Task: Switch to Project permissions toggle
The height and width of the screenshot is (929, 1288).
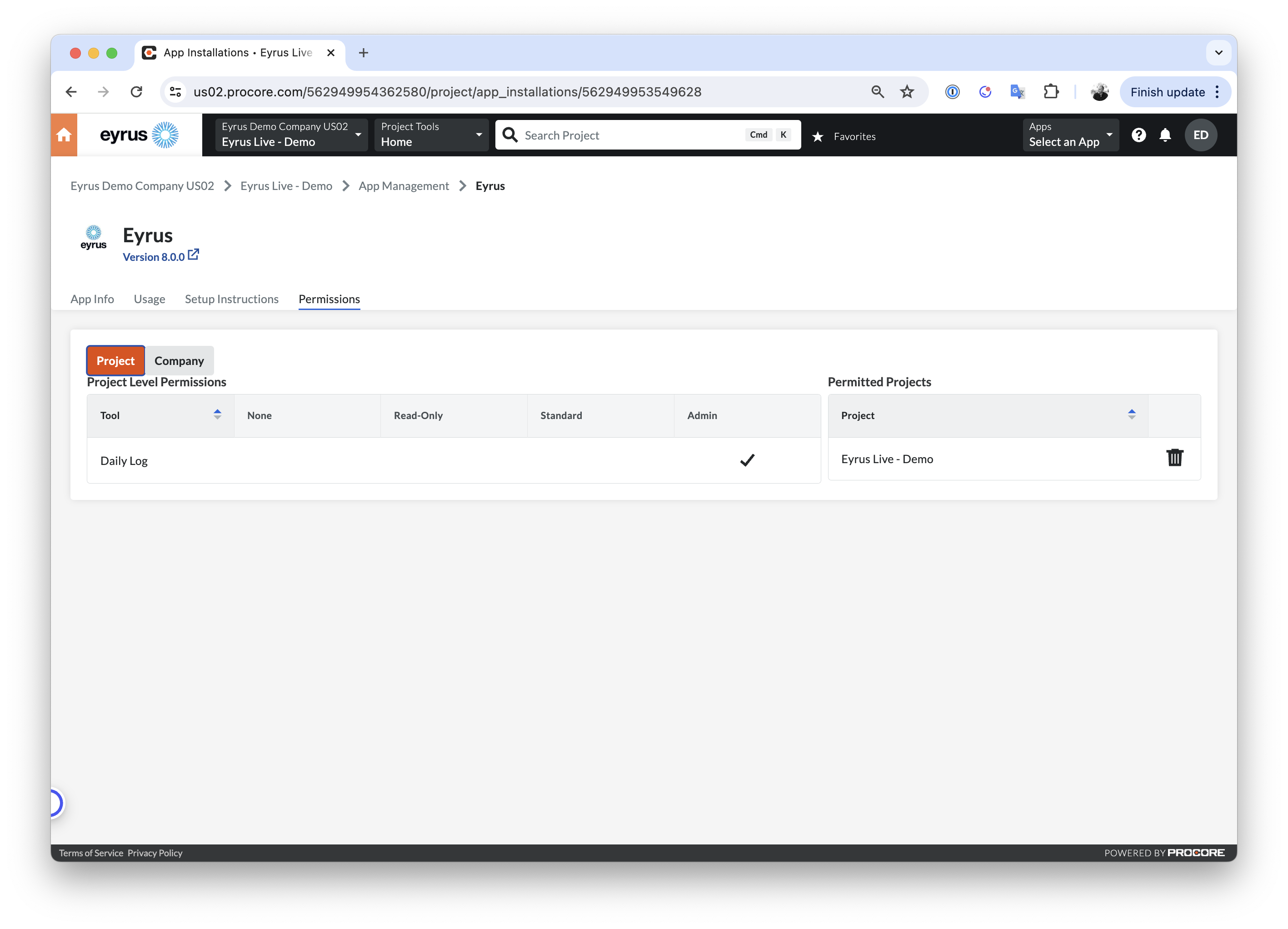Action: 115,360
